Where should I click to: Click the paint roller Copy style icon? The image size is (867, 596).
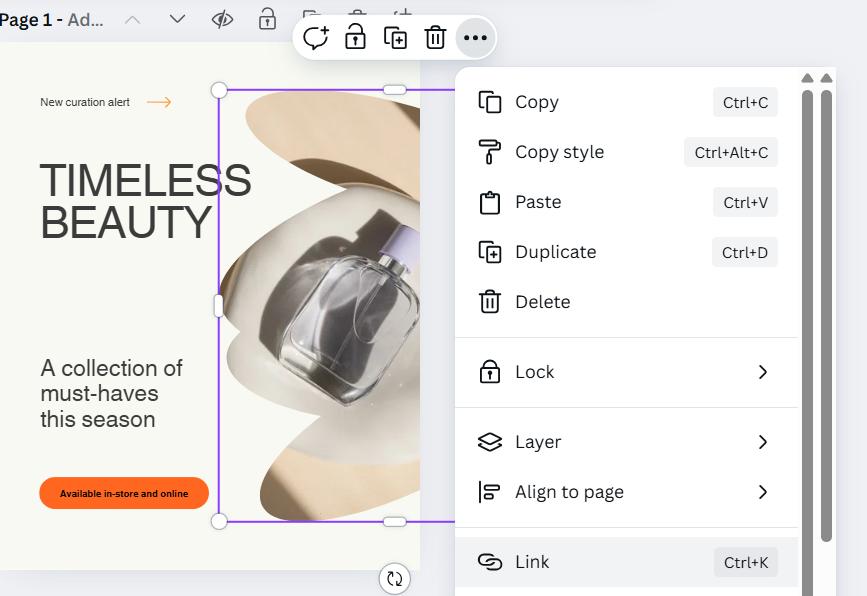[489, 152]
